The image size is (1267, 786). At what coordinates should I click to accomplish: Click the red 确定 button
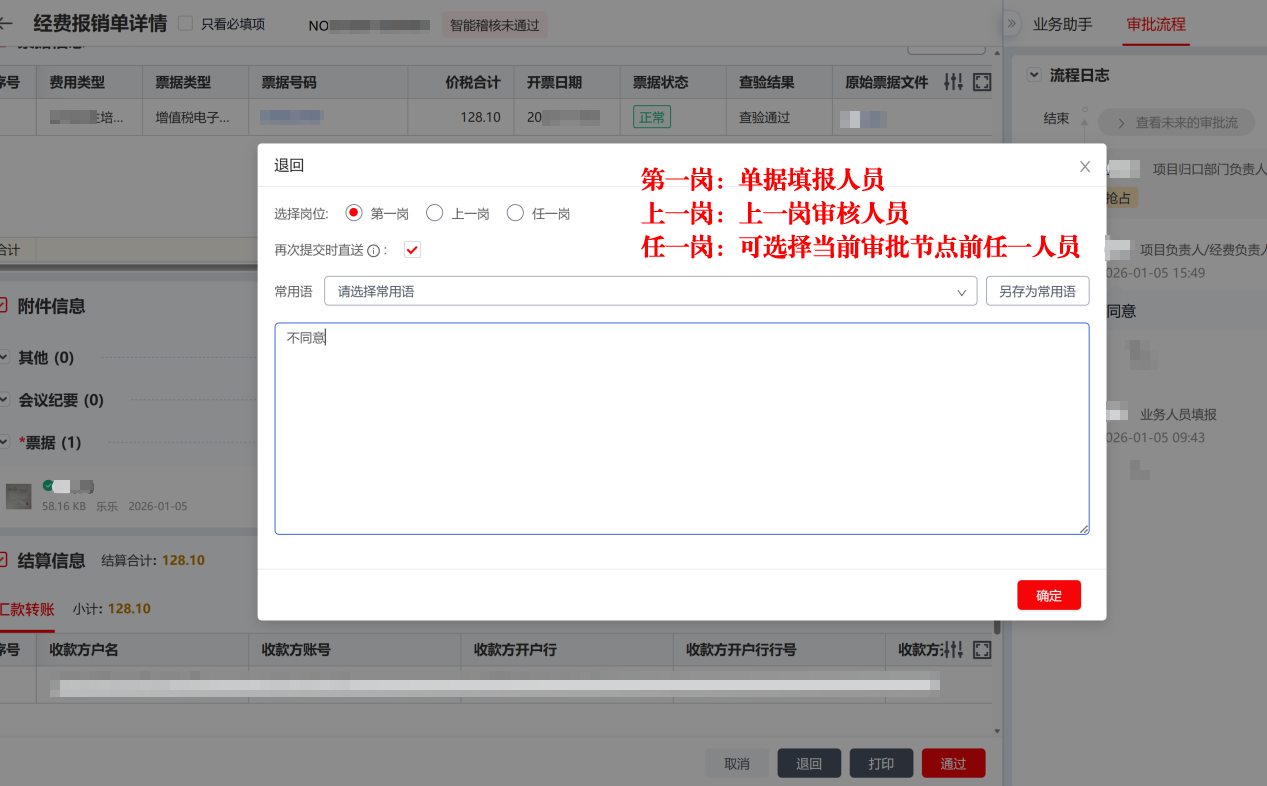tap(1048, 595)
